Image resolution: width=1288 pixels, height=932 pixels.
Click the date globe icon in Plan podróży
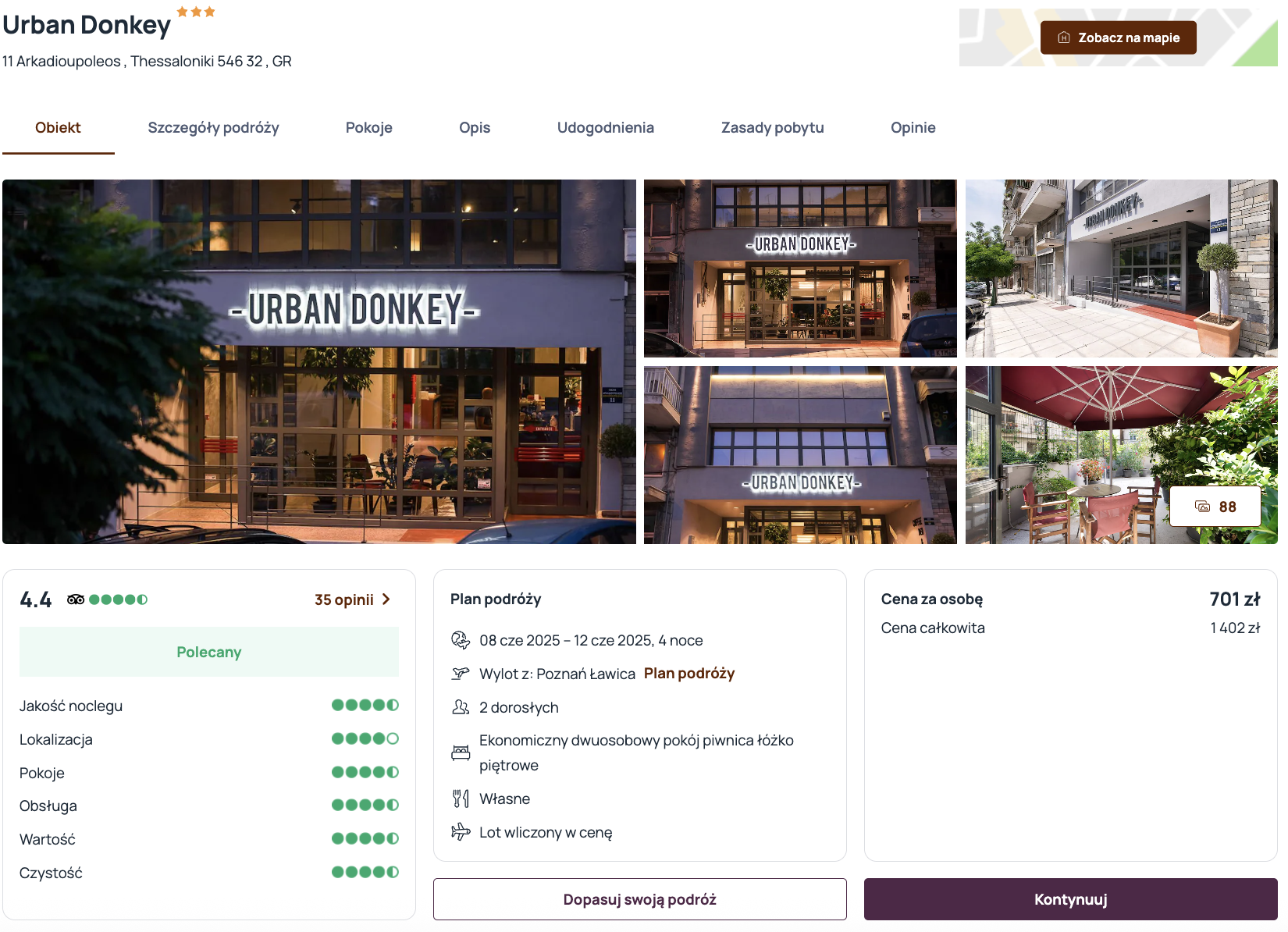coord(461,640)
